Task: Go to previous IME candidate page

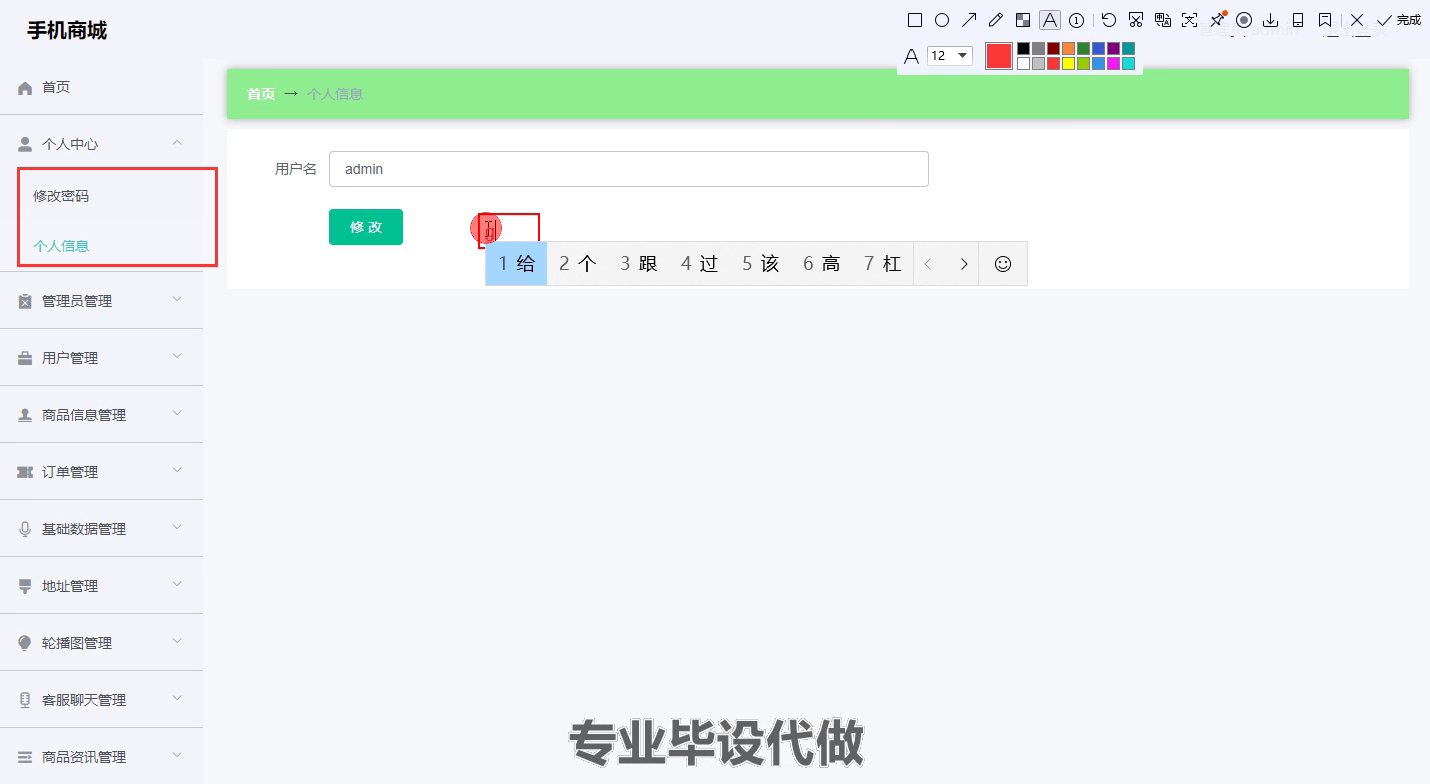Action: 929,264
